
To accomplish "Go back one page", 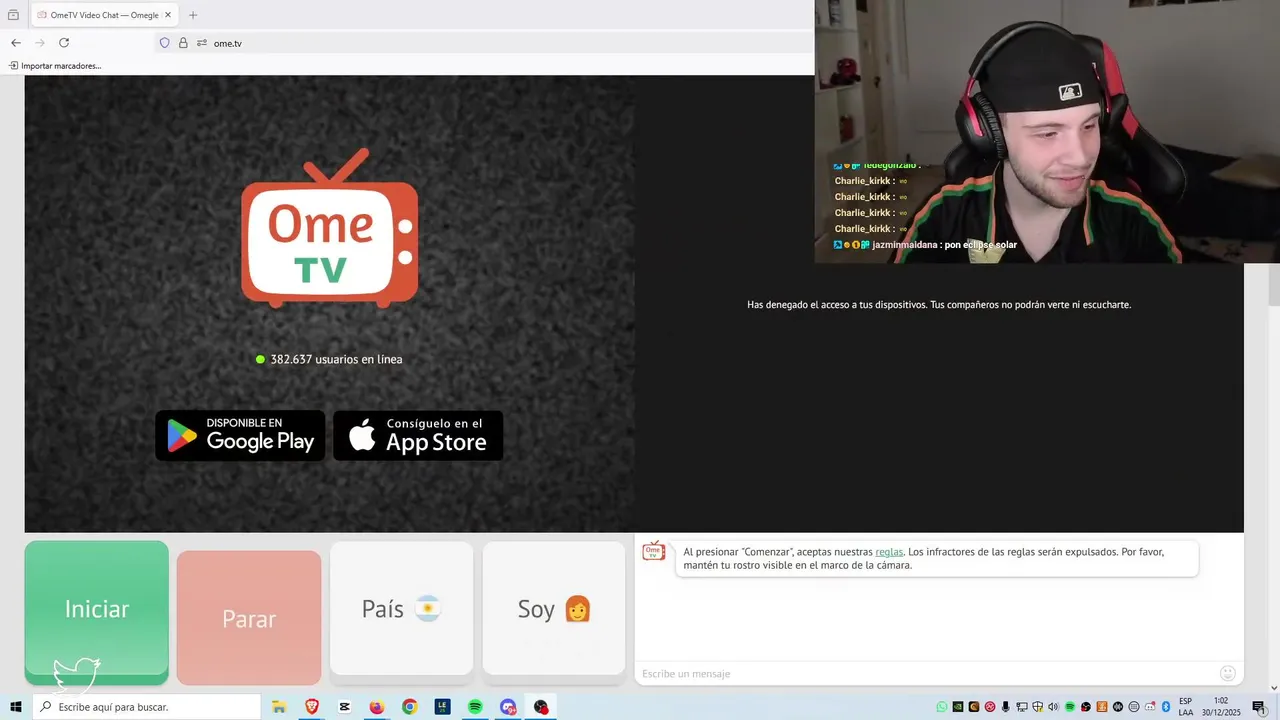I will click(16, 43).
